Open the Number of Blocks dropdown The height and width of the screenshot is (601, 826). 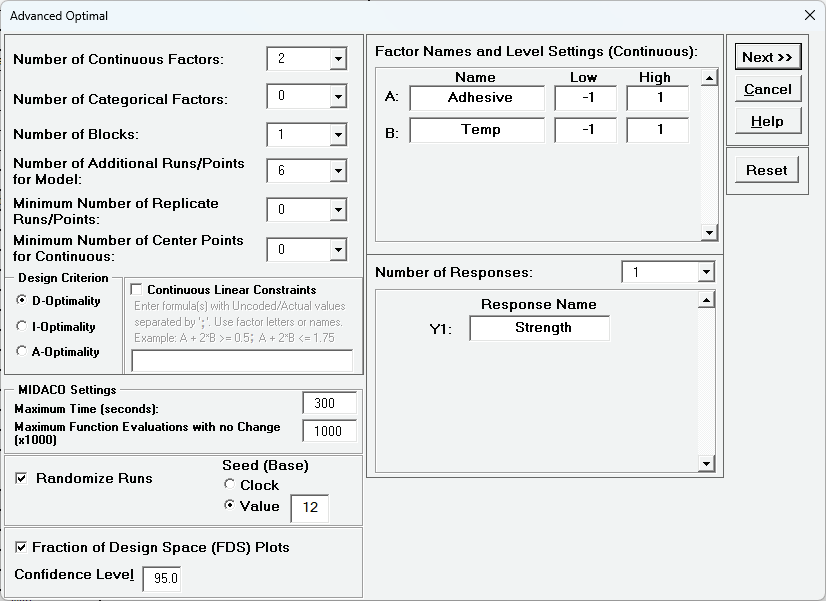click(x=338, y=134)
